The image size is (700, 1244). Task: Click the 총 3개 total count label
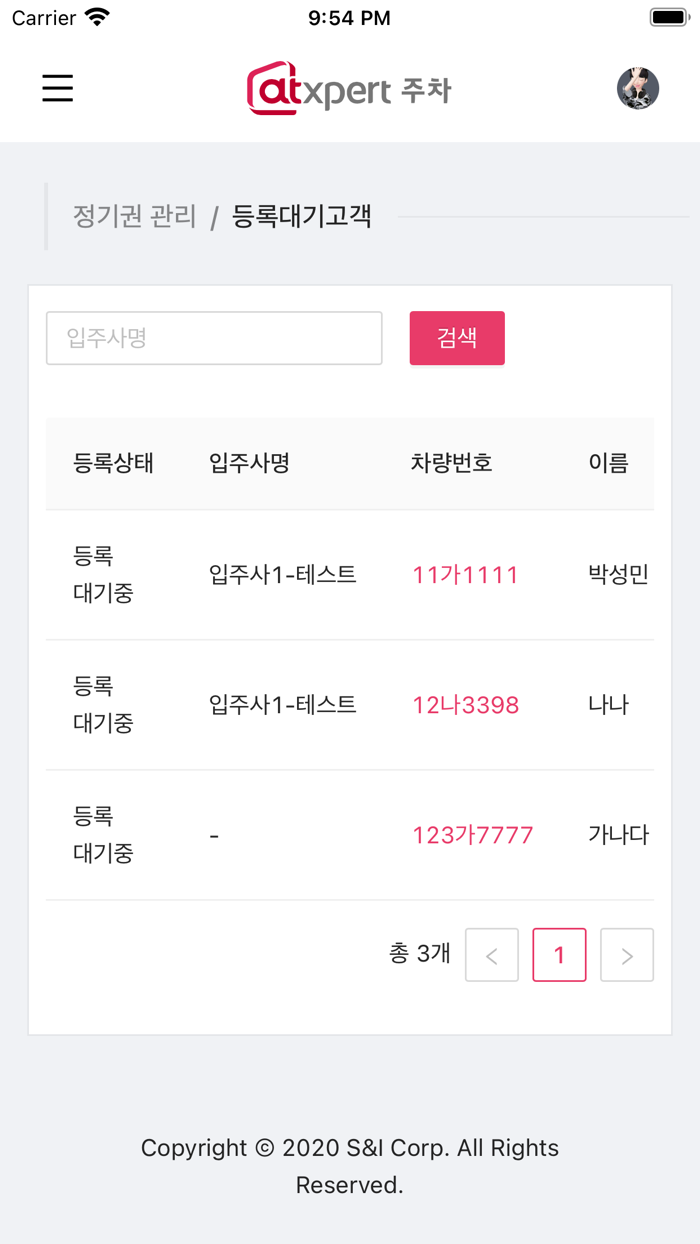[x=420, y=955]
